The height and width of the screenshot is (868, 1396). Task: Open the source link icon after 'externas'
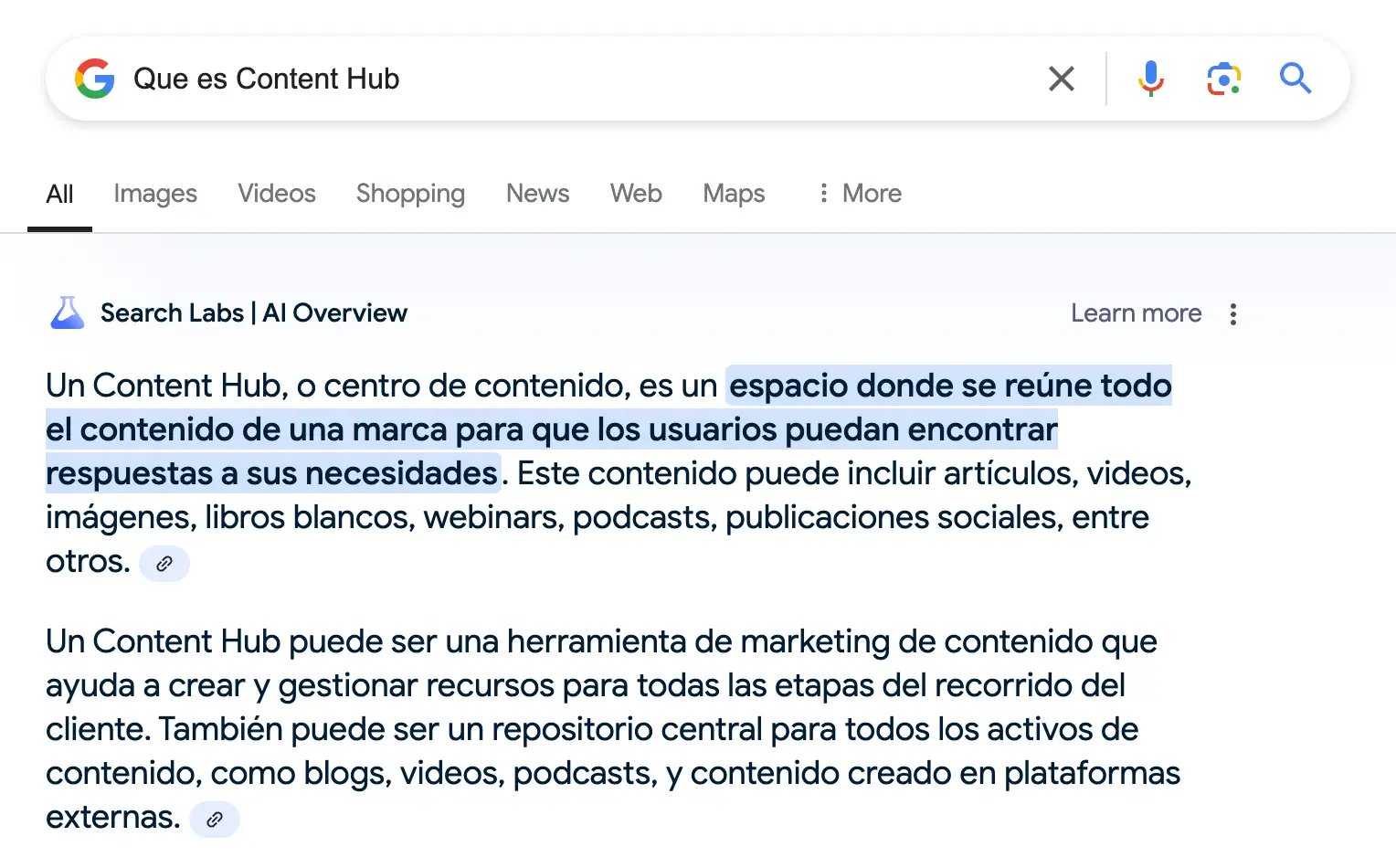(x=215, y=820)
